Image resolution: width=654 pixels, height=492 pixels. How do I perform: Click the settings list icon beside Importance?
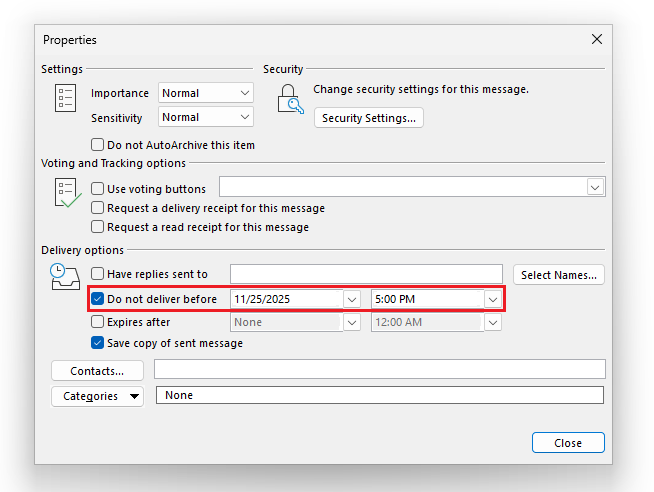65,98
